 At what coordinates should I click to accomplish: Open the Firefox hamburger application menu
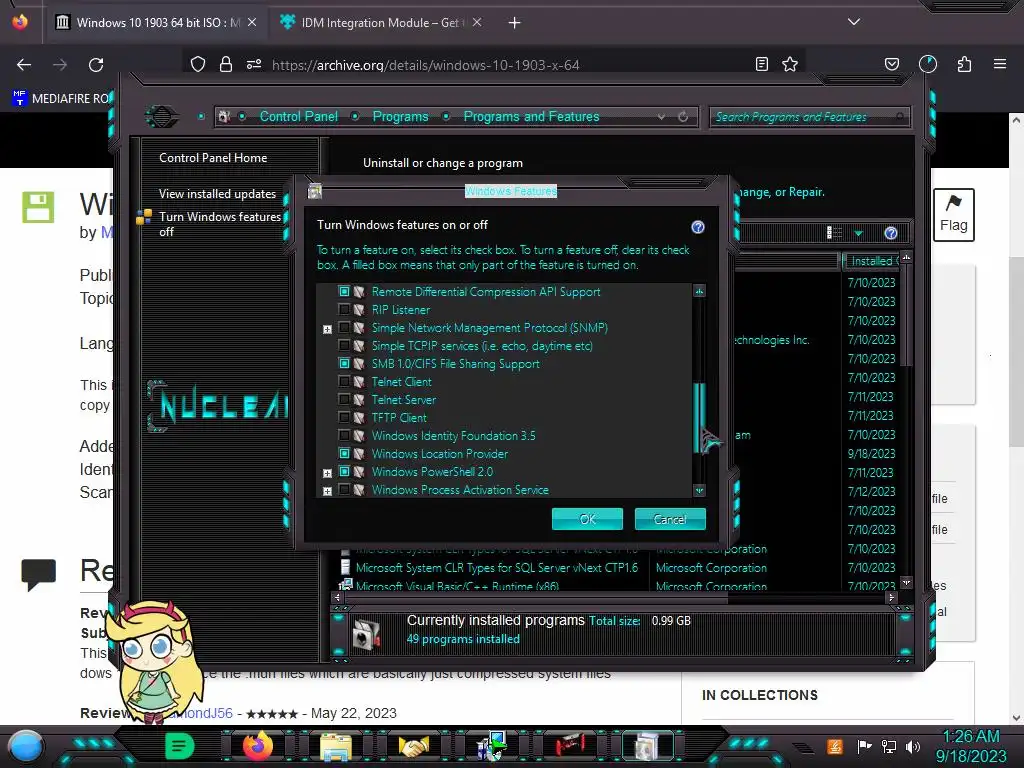click(1000, 64)
